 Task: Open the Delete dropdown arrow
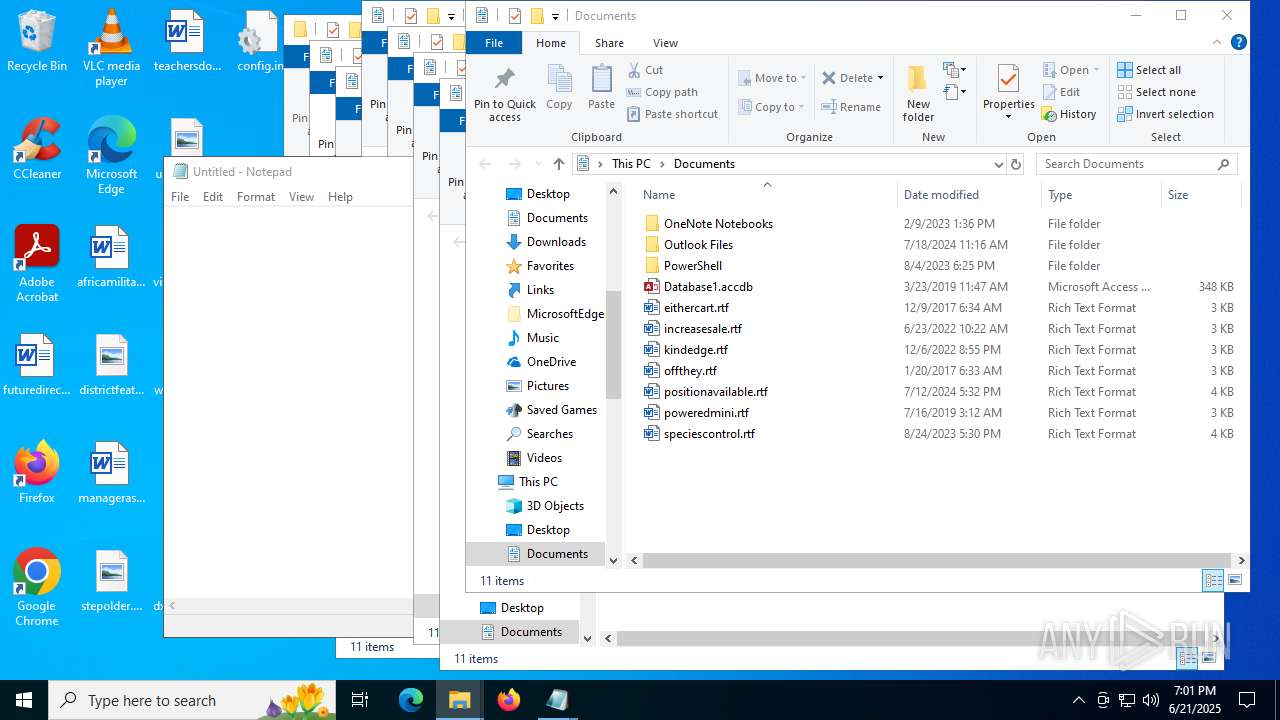880,78
